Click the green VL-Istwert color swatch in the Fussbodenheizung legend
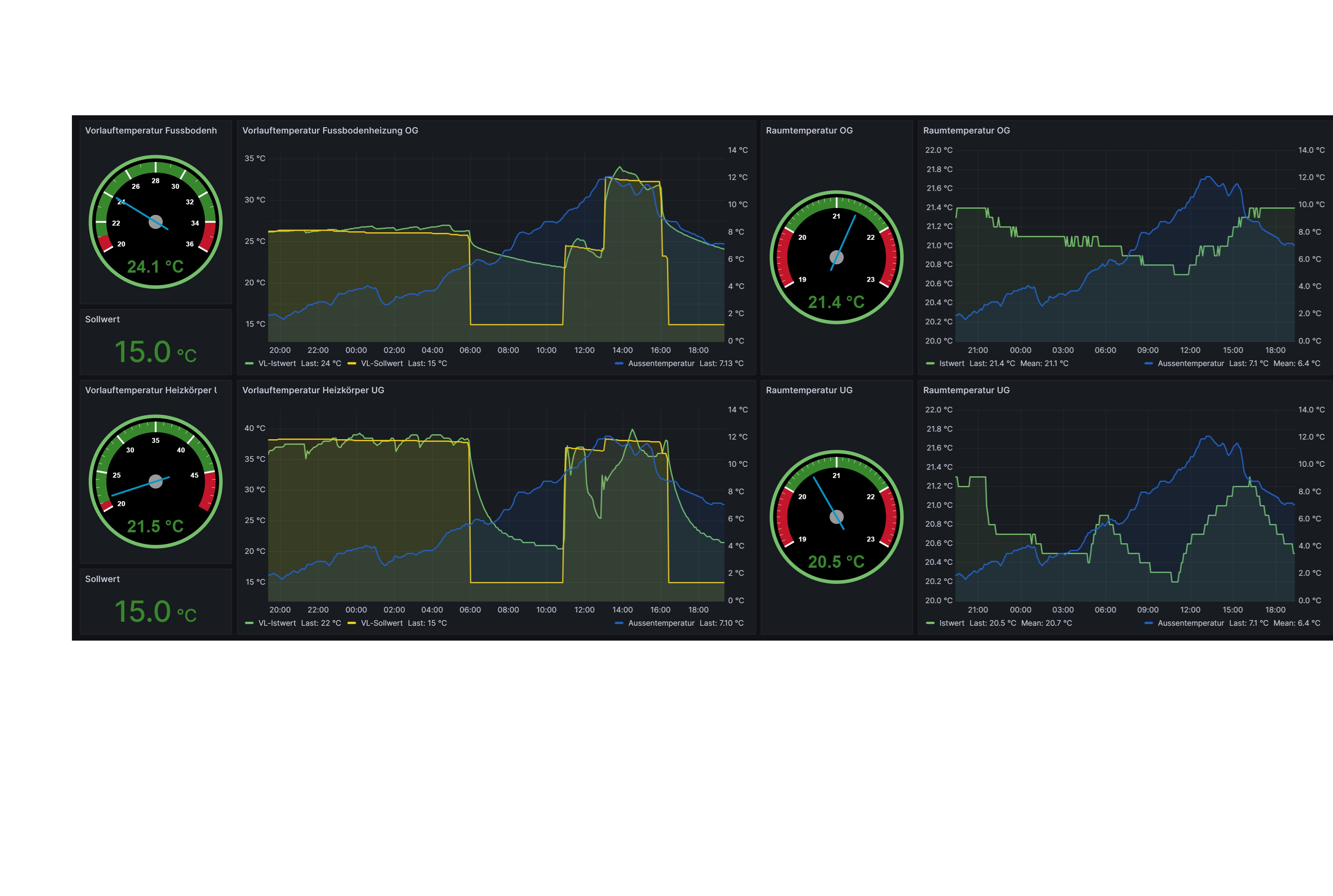Viewport: 1333px width, 896px height. (x=249, y=363)
